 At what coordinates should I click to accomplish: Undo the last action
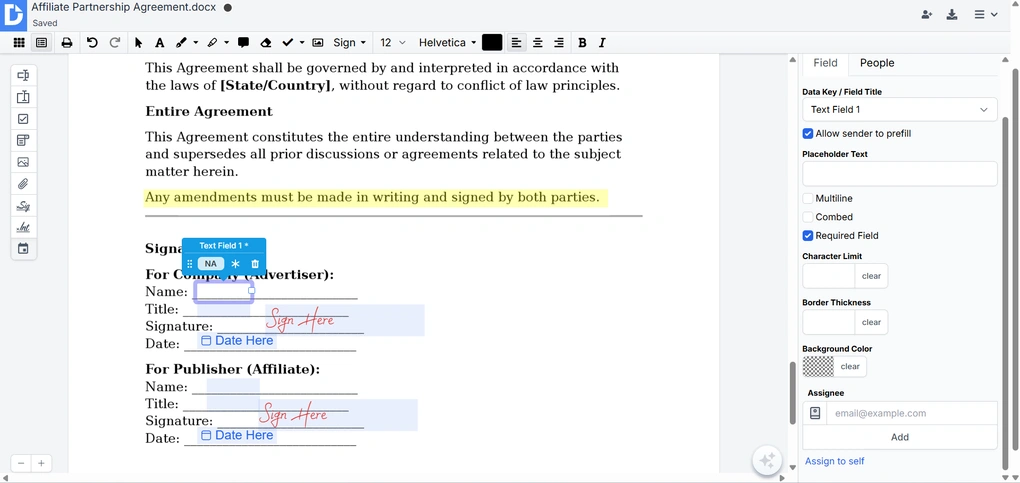point(92,42)
